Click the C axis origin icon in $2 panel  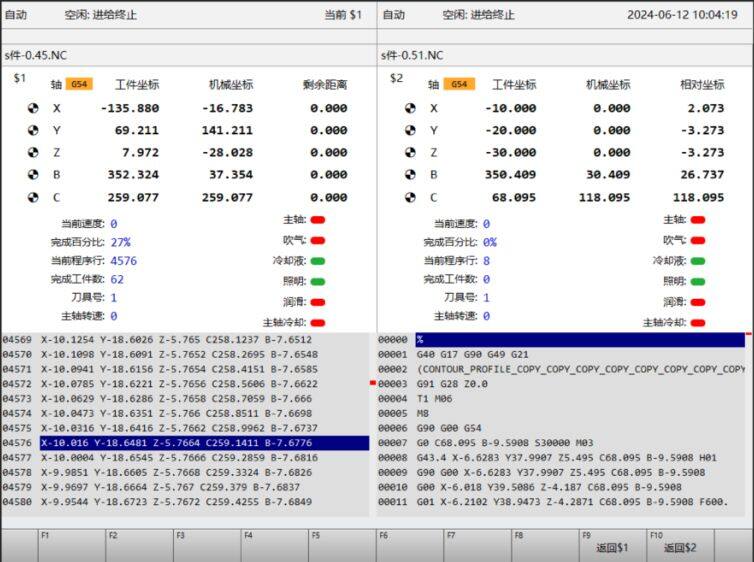point(410,197)
